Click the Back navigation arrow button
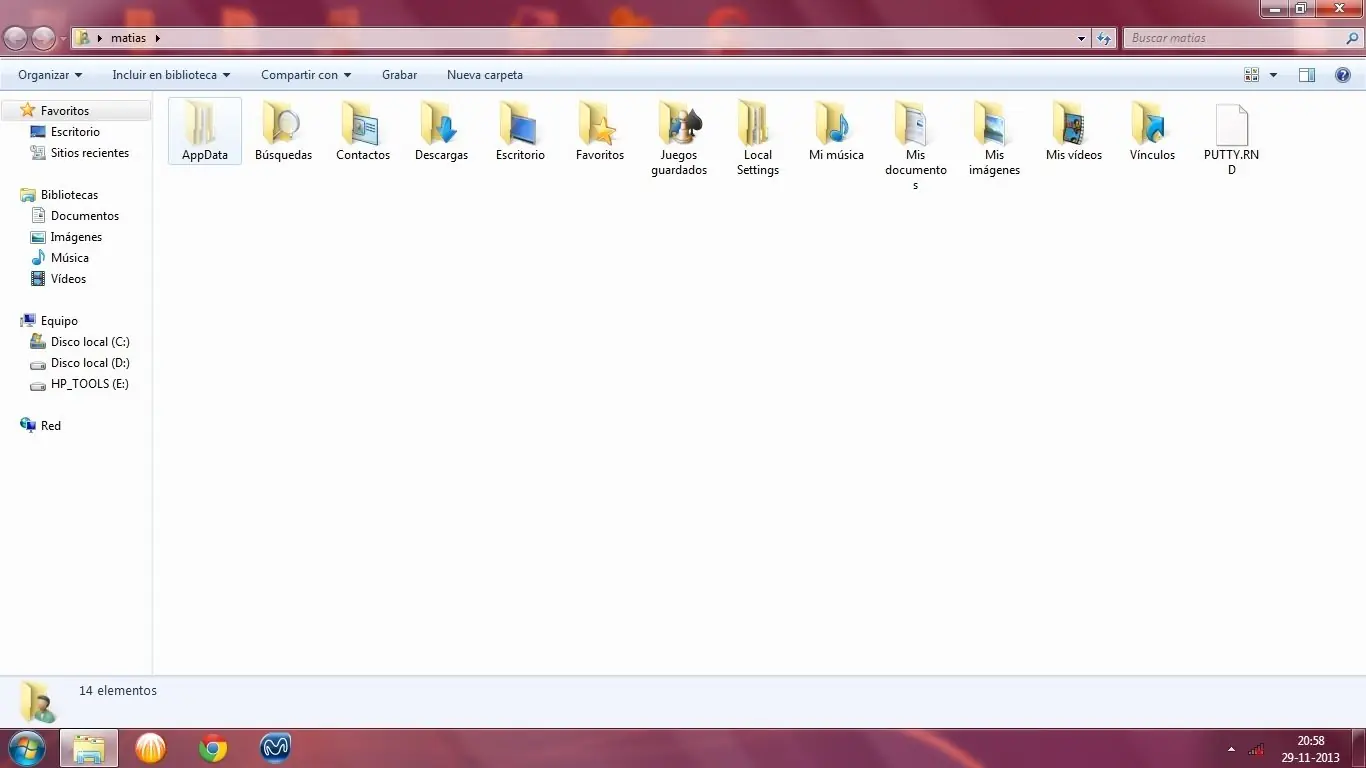This screenshot has height=768, width=1366. click(16, 38)
